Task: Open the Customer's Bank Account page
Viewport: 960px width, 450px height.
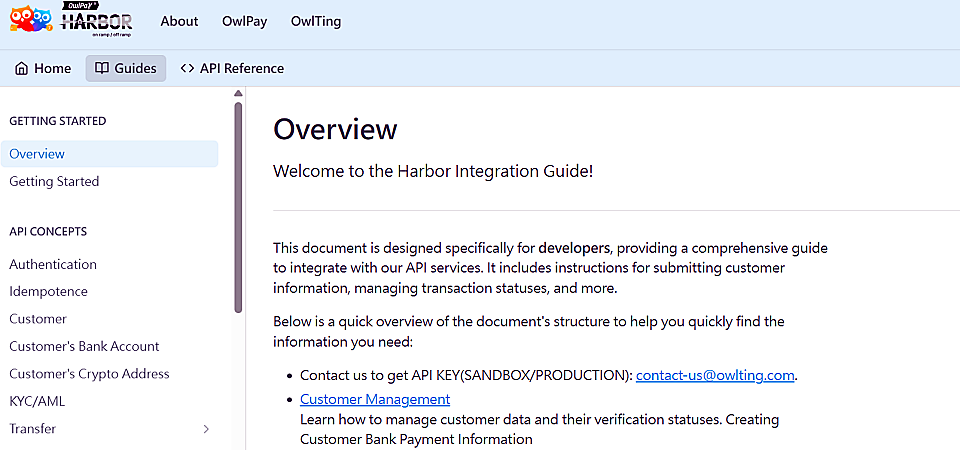Action: coord(84,347)
